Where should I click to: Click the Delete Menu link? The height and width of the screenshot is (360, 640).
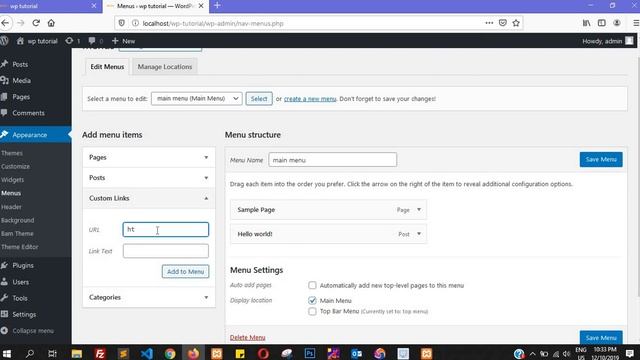(247, 338)
